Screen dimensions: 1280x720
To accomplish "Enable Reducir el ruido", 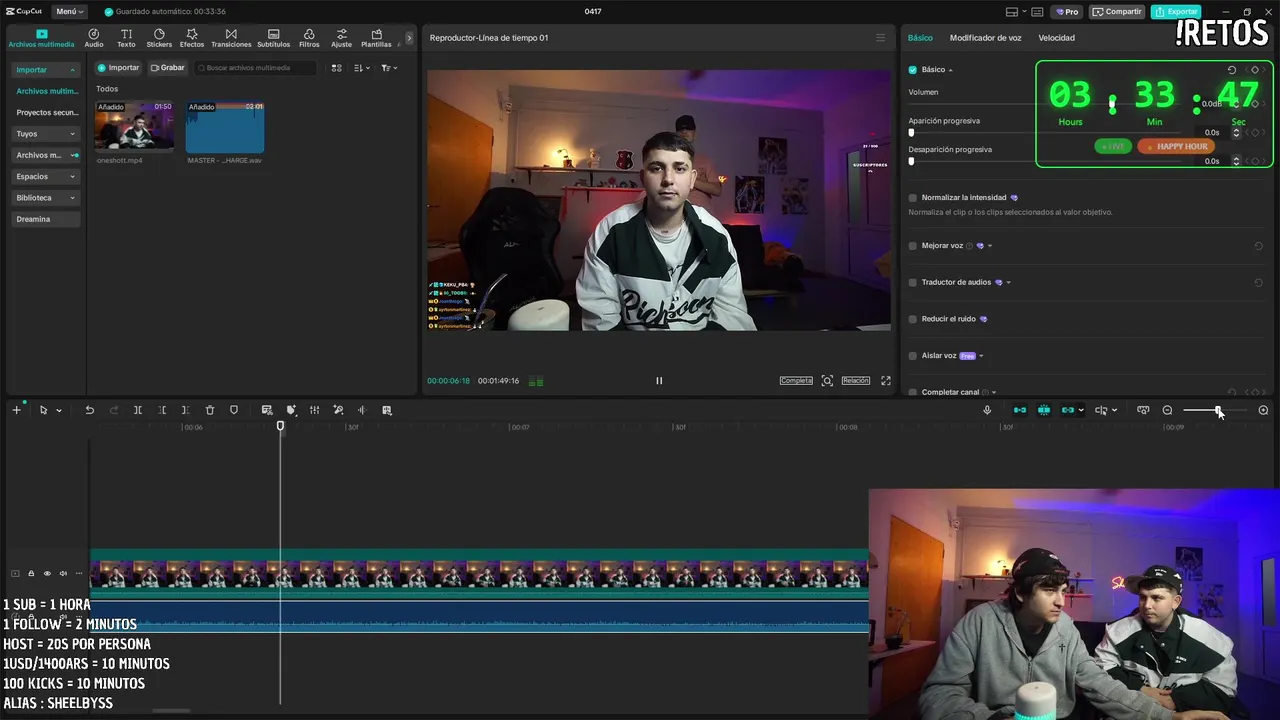I will click(x=913, y=319).
